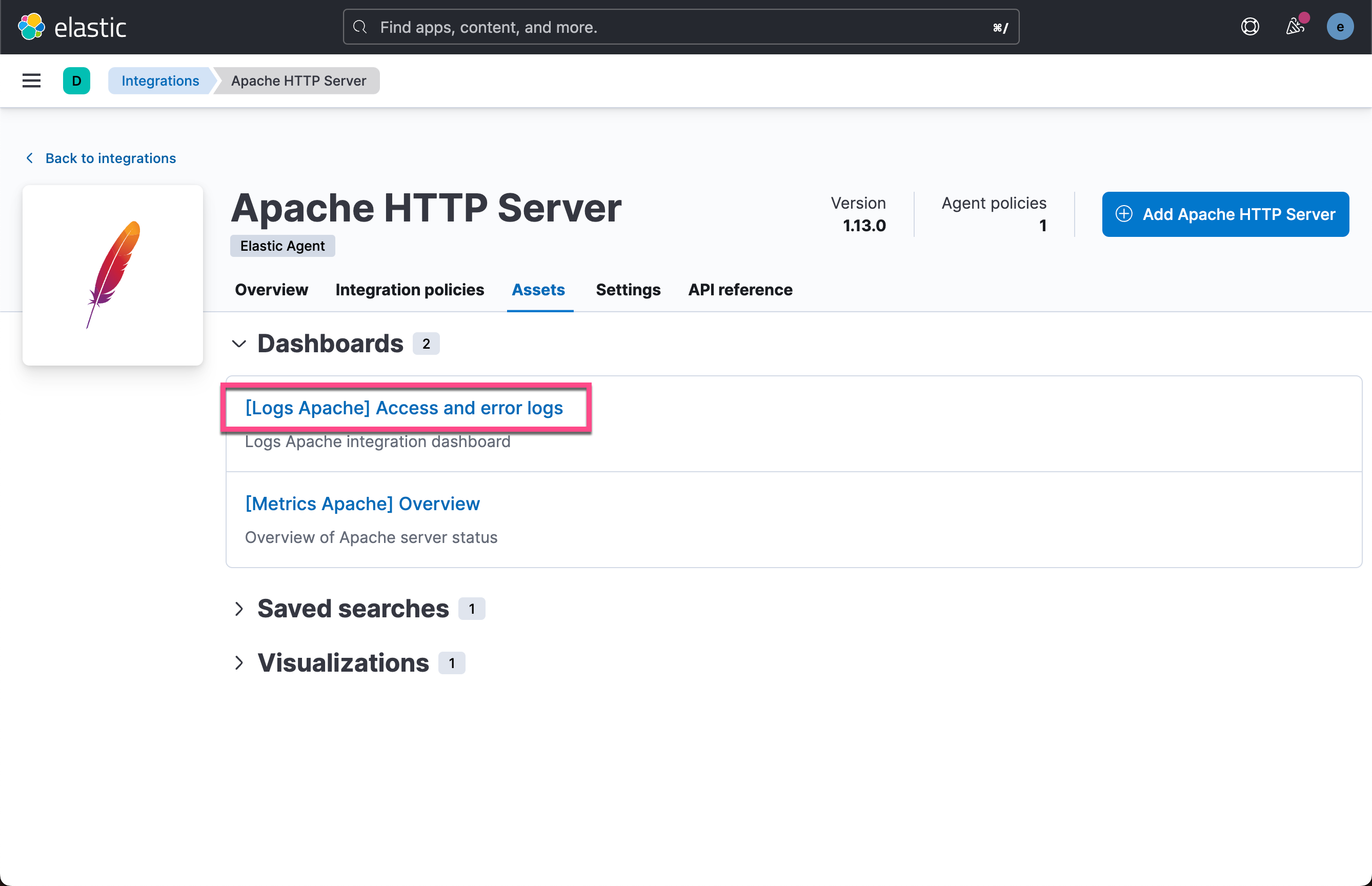The image size is (1372, 886).
Task: Expand the Visualizations section
Action: coord(239,663)
